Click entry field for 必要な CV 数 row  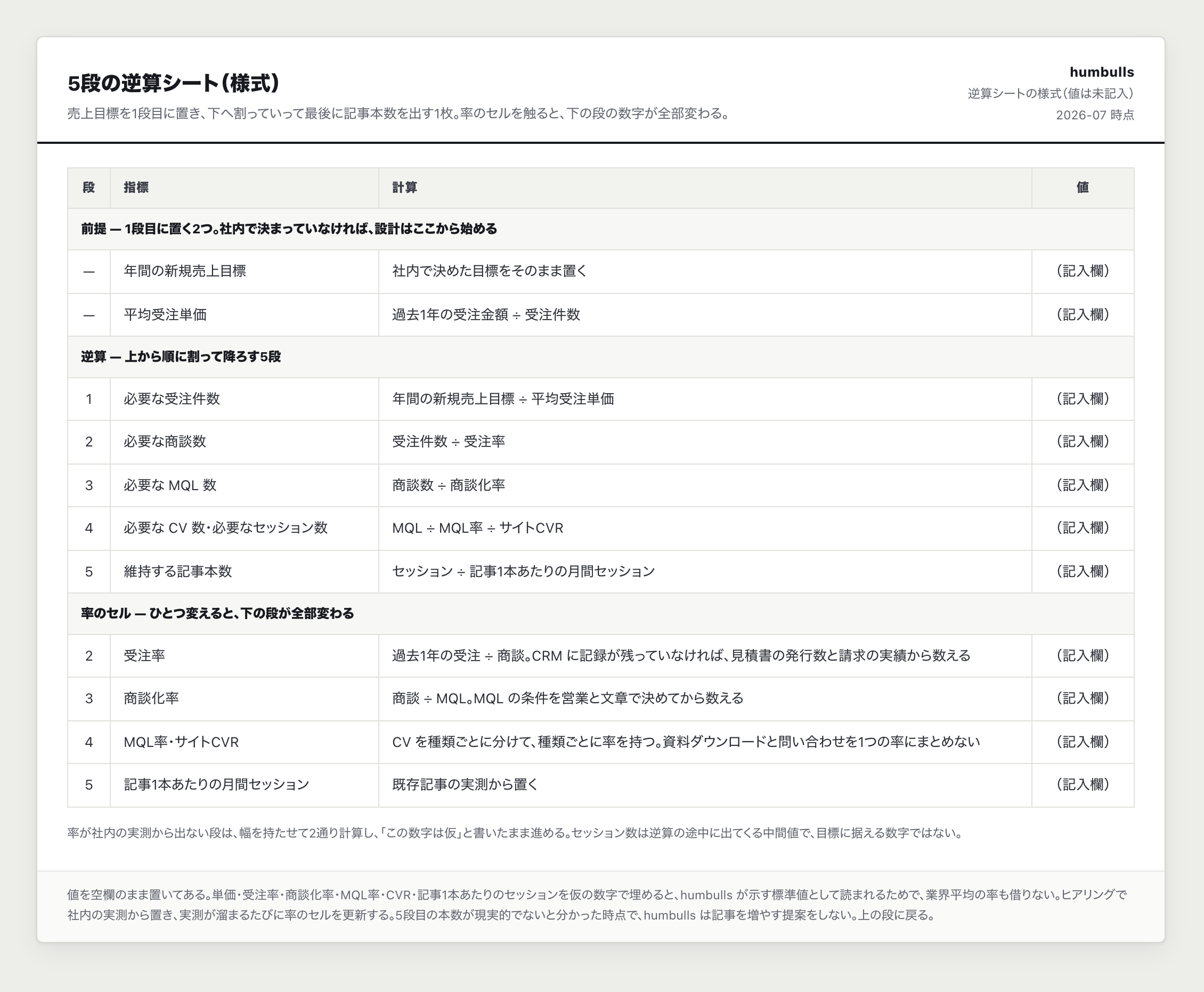(1083, 528)
